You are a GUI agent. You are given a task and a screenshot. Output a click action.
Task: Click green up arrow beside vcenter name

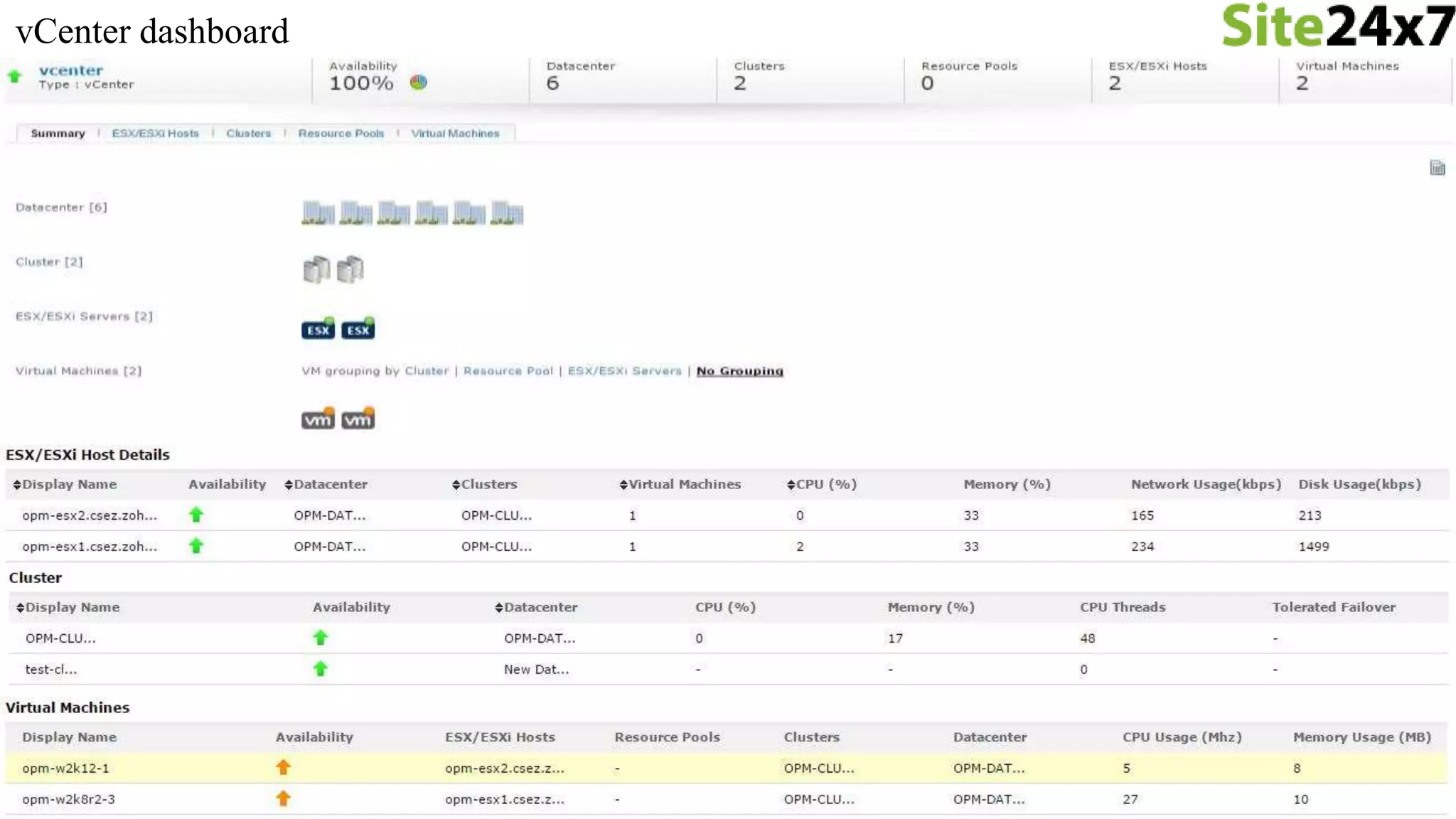[14, 76]
